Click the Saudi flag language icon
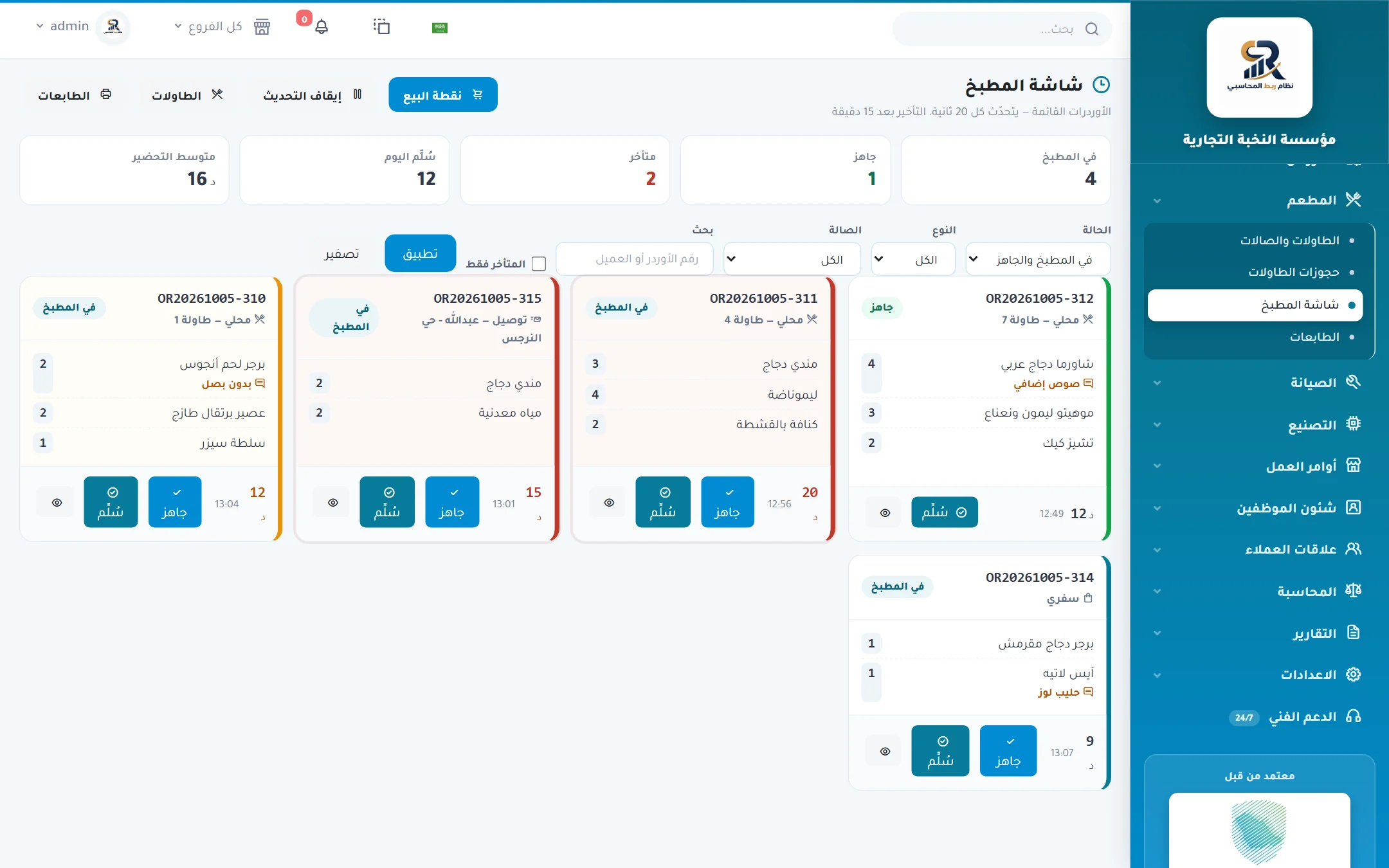Image resolution: width=1389 pixels, height=868 pixels. click(x=440, y=28)
